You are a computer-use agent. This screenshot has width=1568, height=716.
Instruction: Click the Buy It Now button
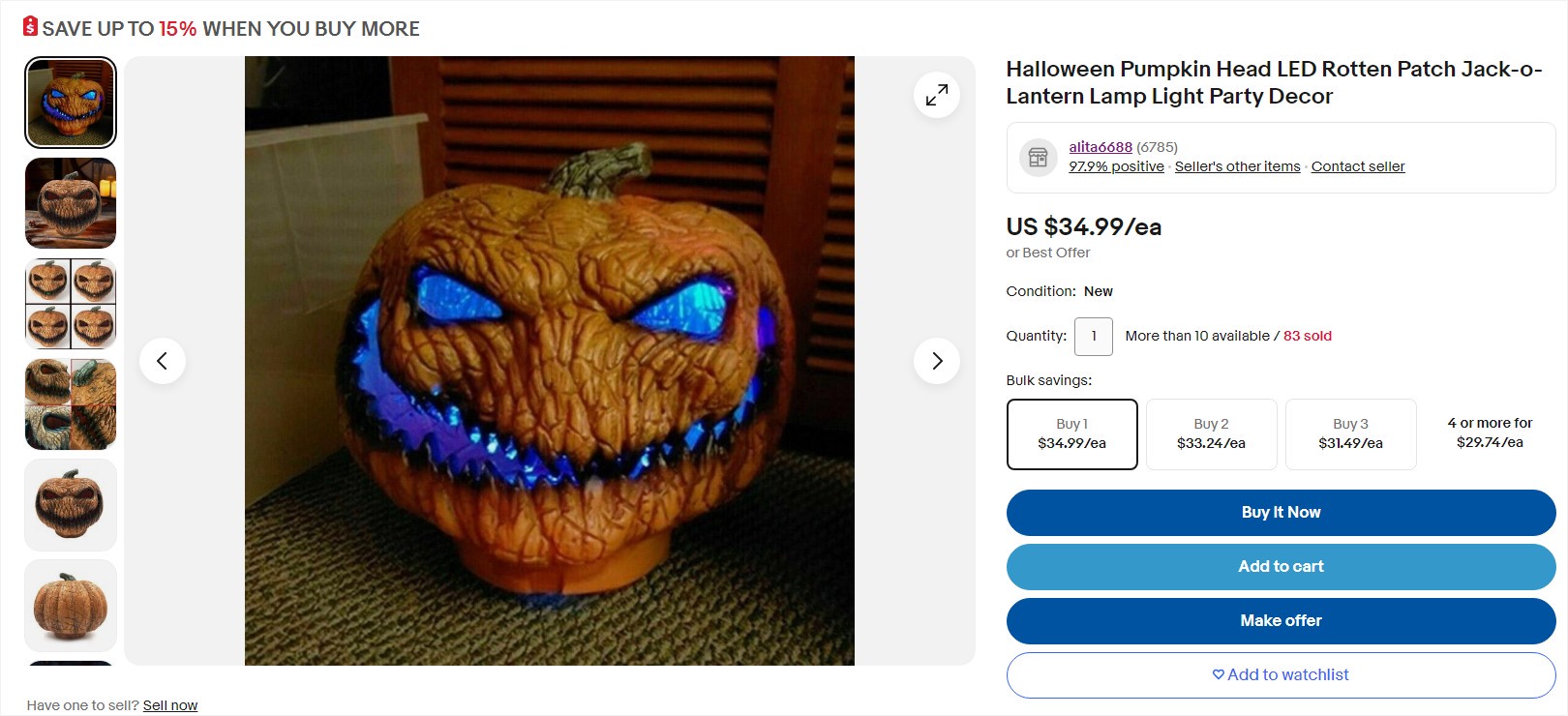(1282, 513)
